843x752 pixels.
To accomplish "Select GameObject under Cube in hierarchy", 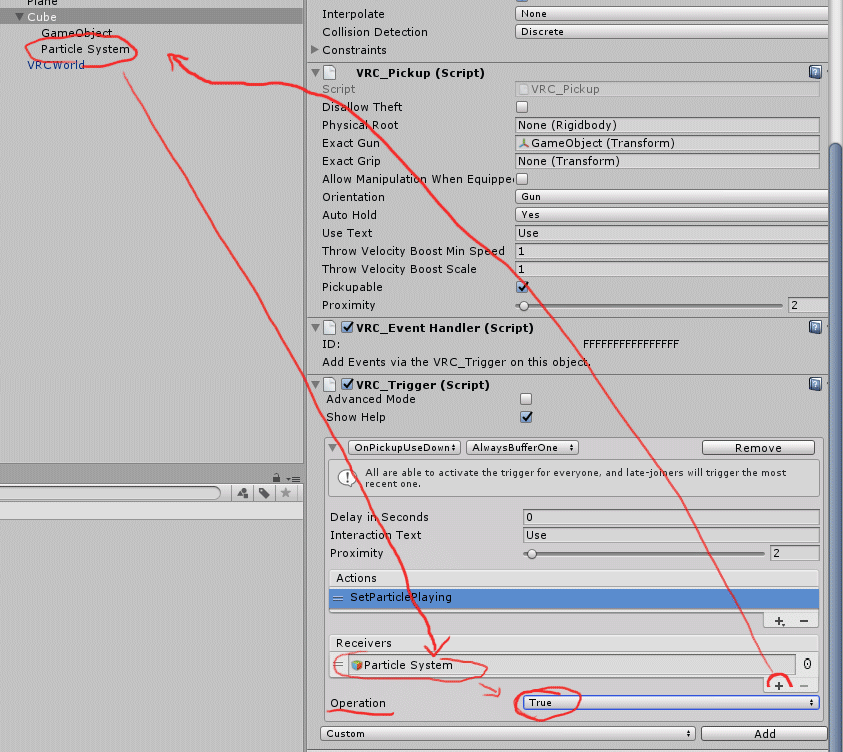I will click(x=77, y=33).
